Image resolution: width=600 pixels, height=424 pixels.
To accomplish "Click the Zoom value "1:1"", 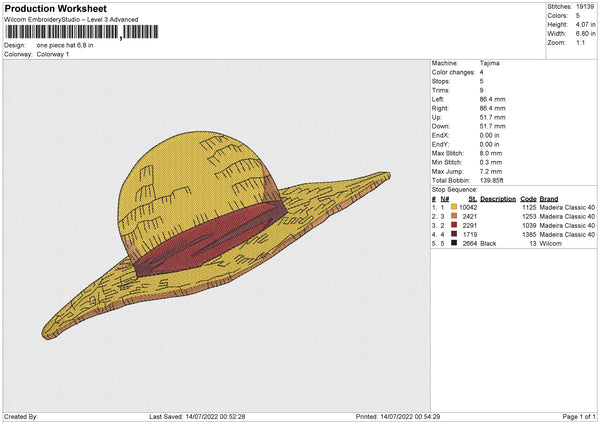I will (x=580, y=42).
